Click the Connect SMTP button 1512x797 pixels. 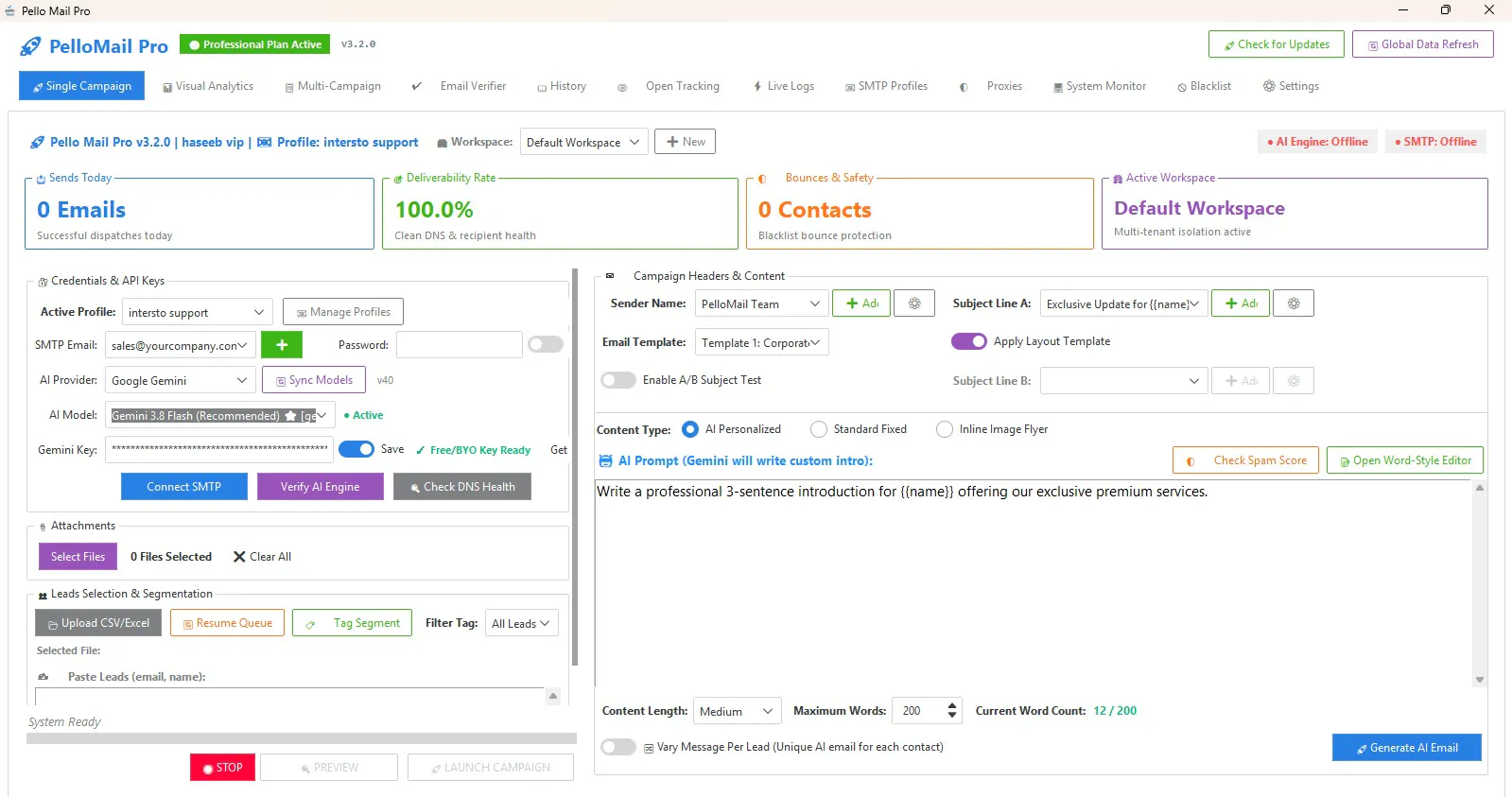pyautogui.click(x=184, y=487)
